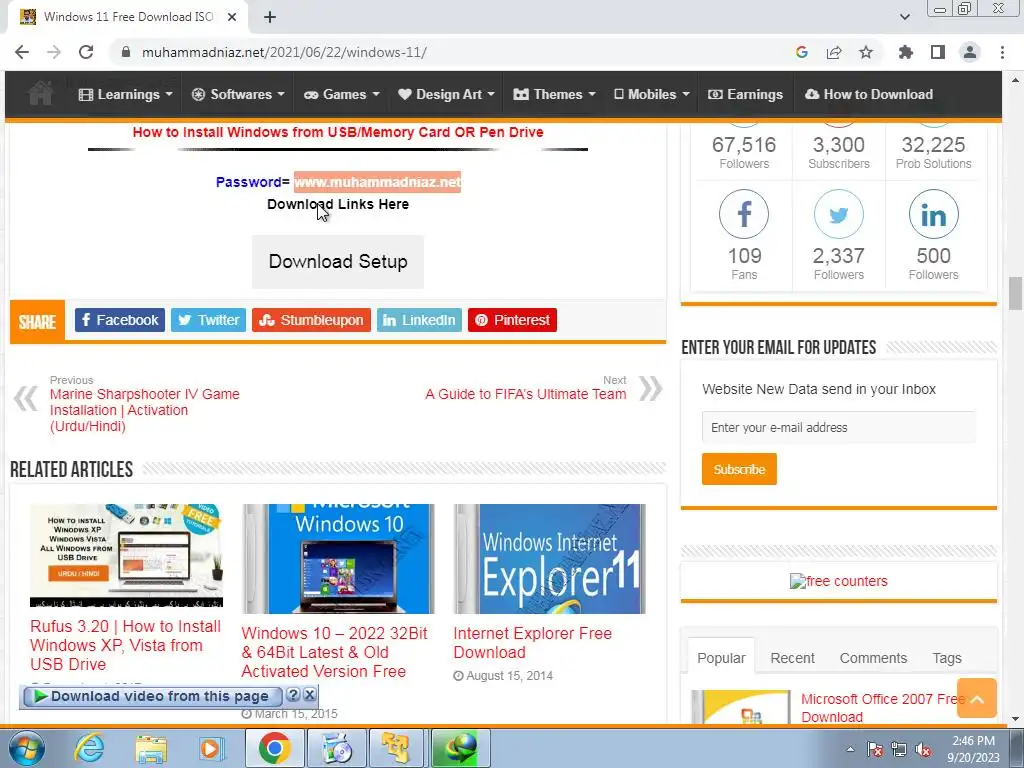Screen dimensions: 1024x768
Task: Click the browser address bar URL
Action: [x=284, y=52]
